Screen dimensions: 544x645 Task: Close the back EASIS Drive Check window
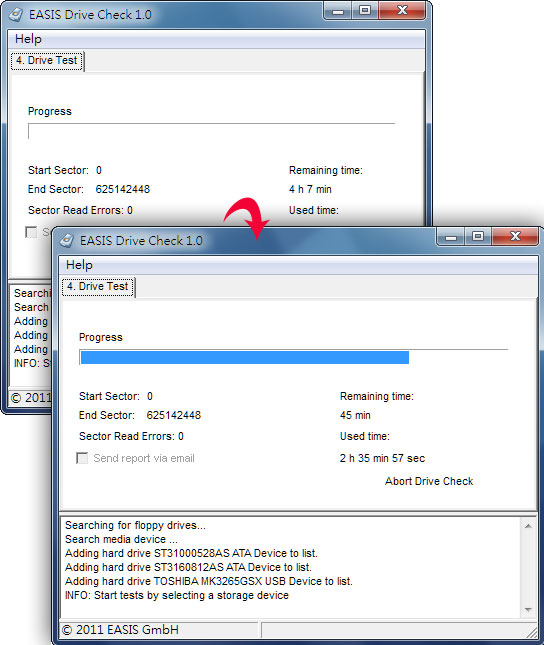coord(402,11)
